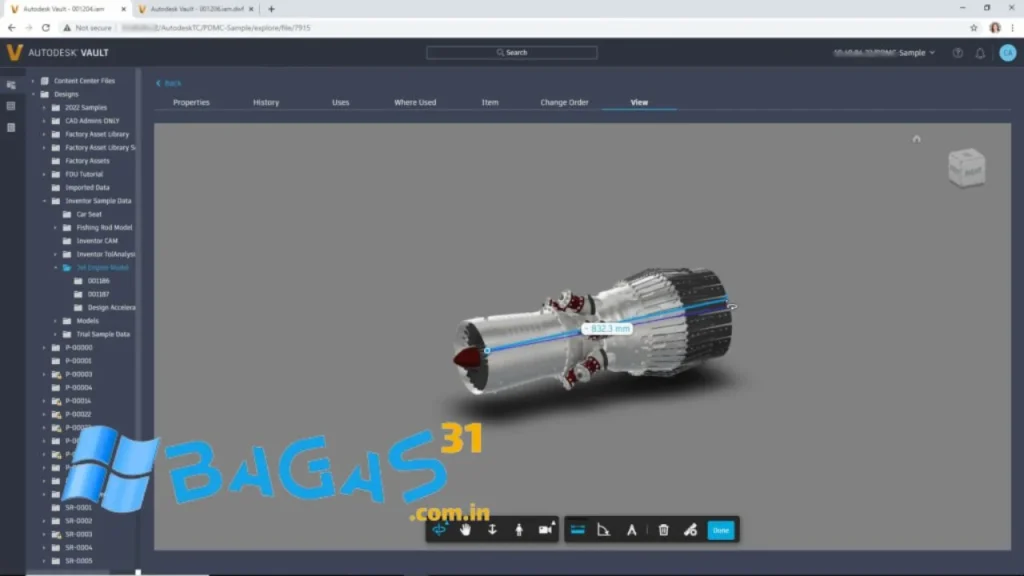
Task: Select the Zoom dolly tool
Action: point(492,530)
